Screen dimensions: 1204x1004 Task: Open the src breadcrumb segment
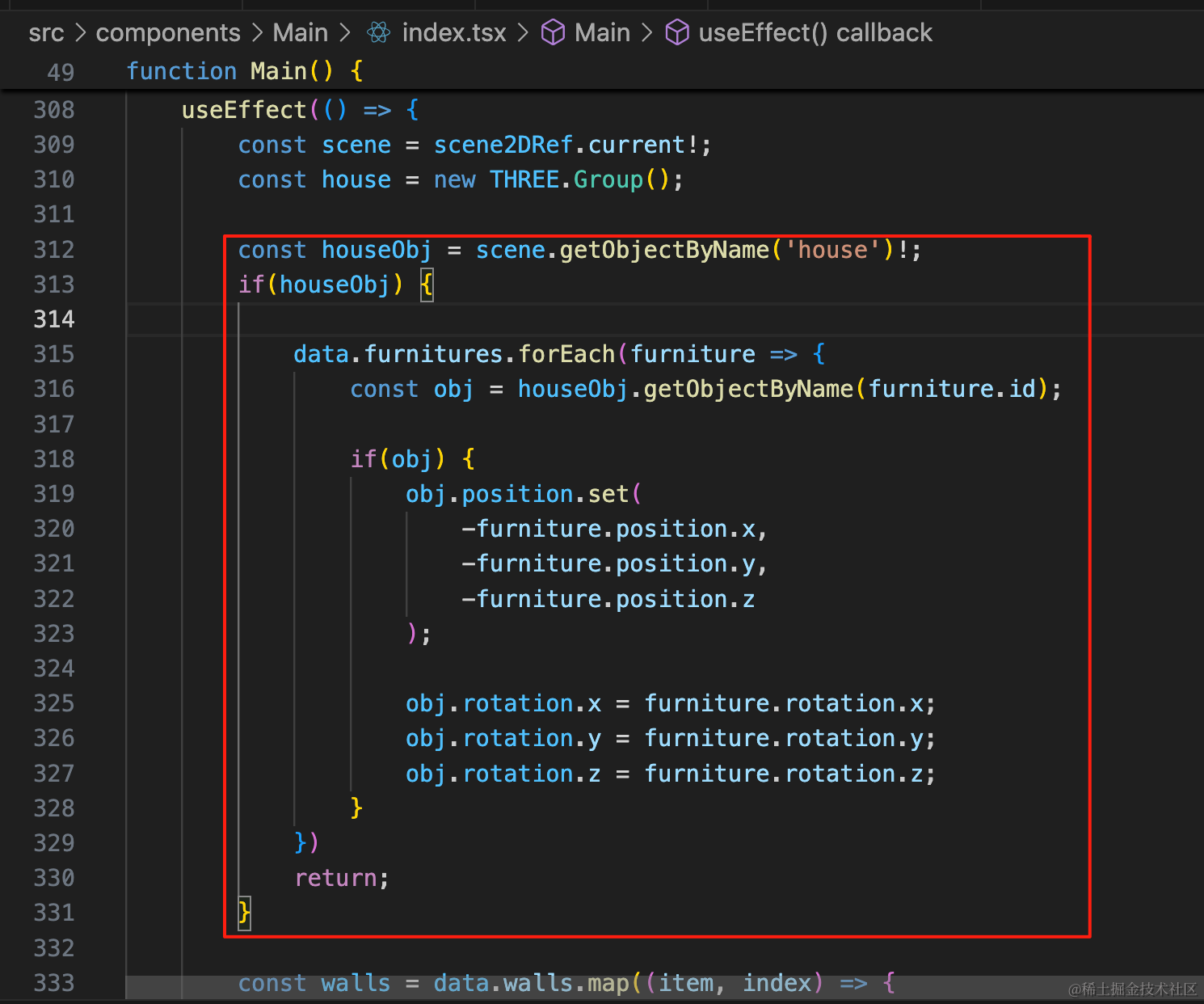point(46,33)
